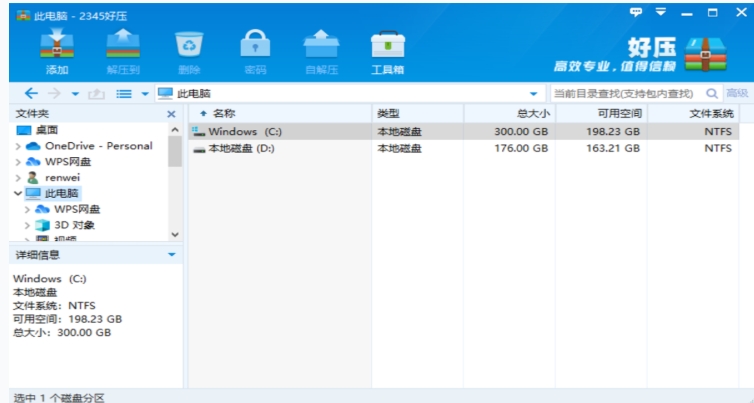Image resolution: width=754 pixels, height=403 pixels.
Task: Expand the top-level WPS网盘 node below OneDrive
Action: click(18, 162)
